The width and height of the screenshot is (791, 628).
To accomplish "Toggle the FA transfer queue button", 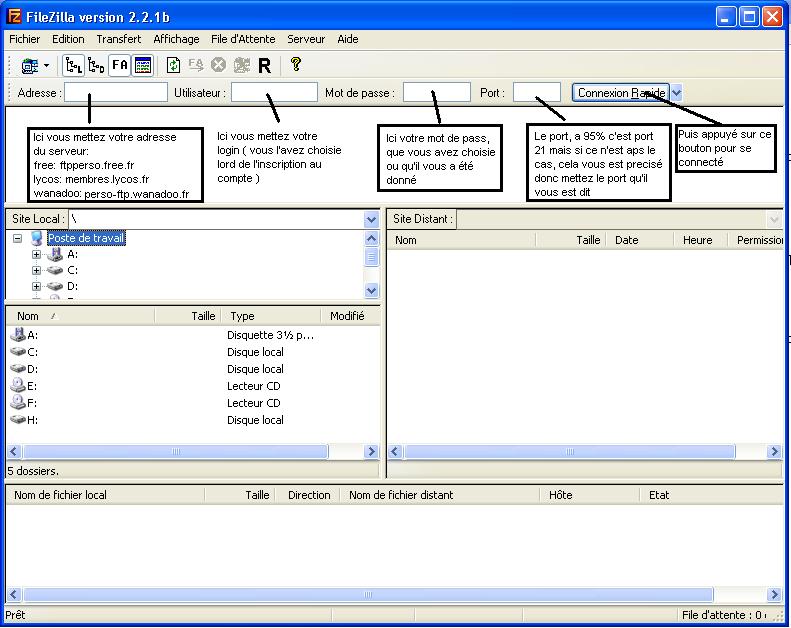I will click(120, 66).
